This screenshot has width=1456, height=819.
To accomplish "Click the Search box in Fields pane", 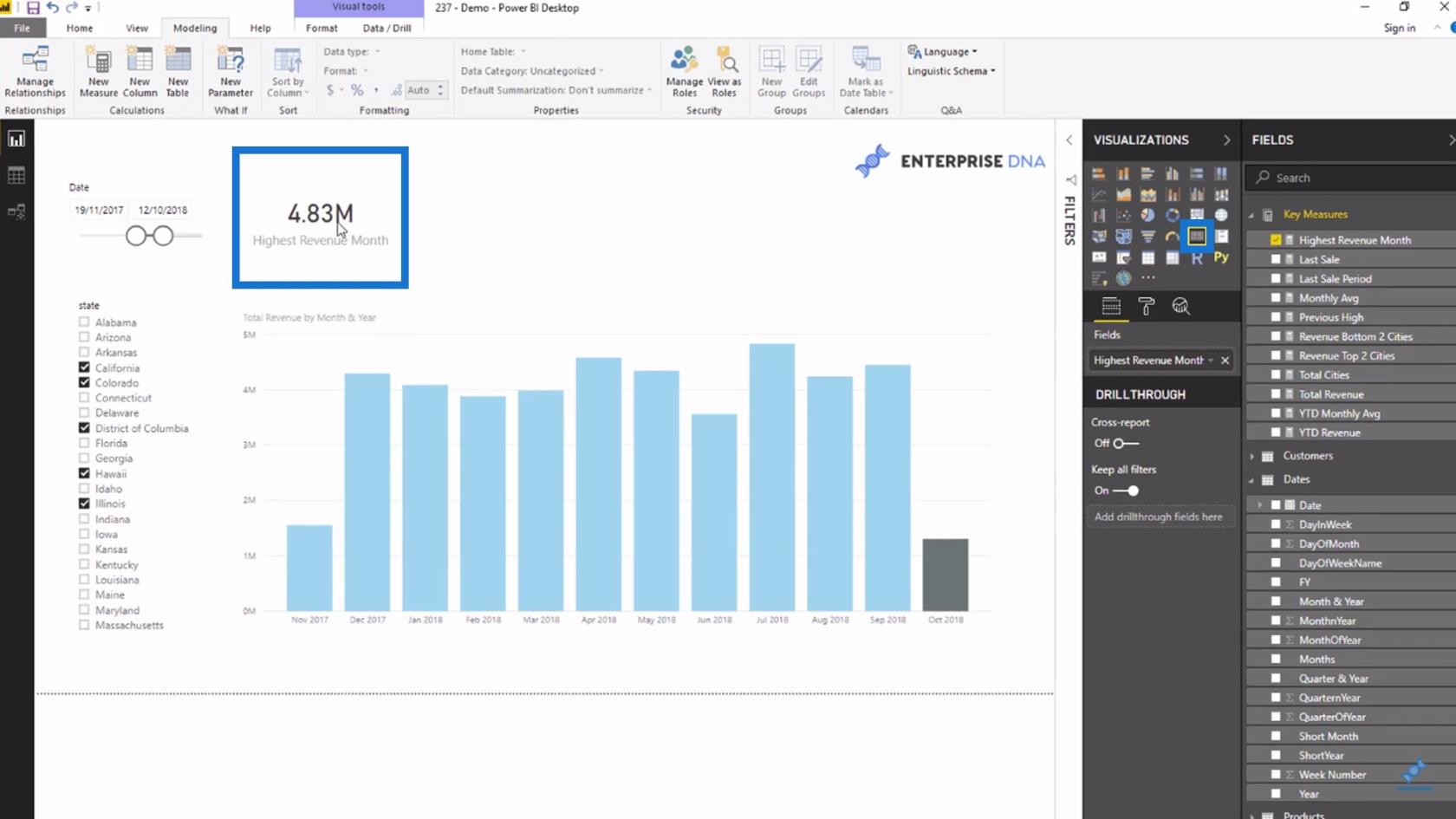I will (x=1352, y=178).
